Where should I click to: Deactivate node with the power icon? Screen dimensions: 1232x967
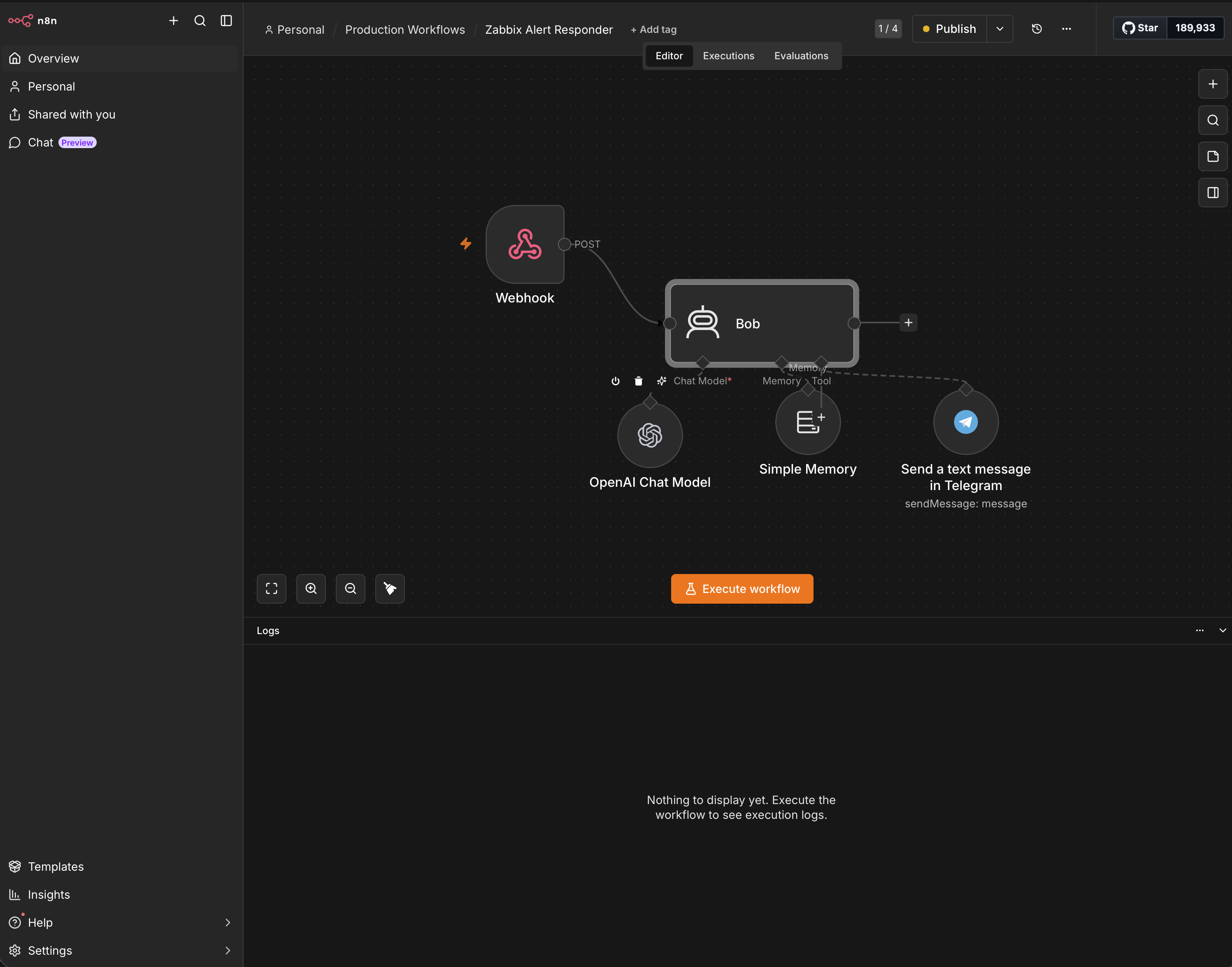616,381
